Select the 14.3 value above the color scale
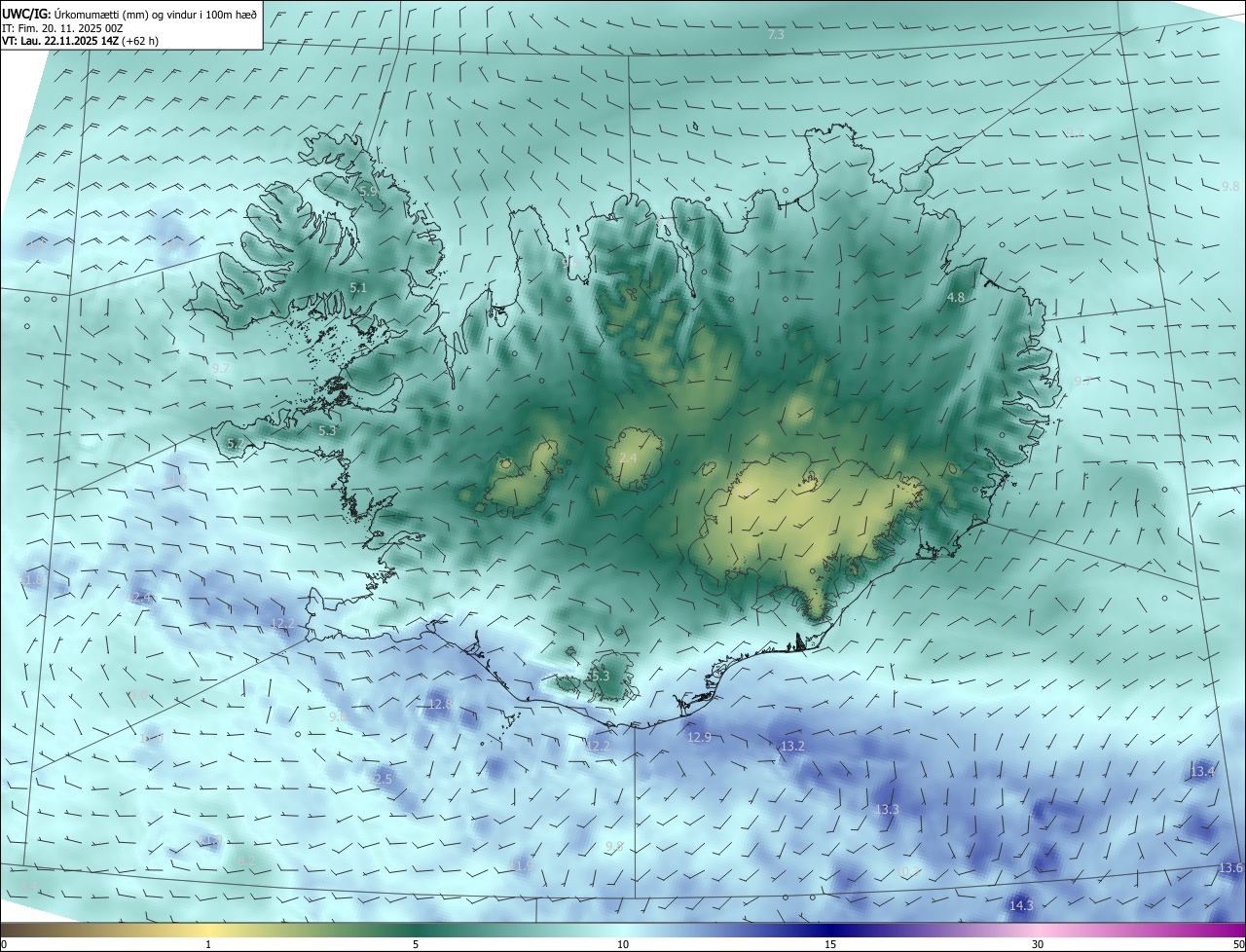 1021,905
